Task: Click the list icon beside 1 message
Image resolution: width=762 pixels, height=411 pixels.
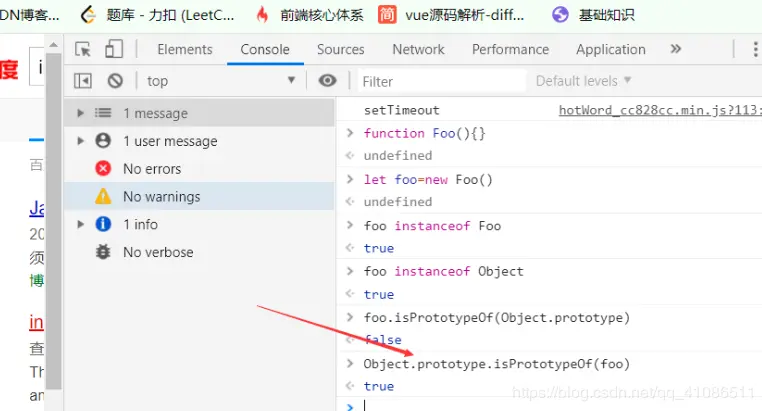Action: coord(103,113)
